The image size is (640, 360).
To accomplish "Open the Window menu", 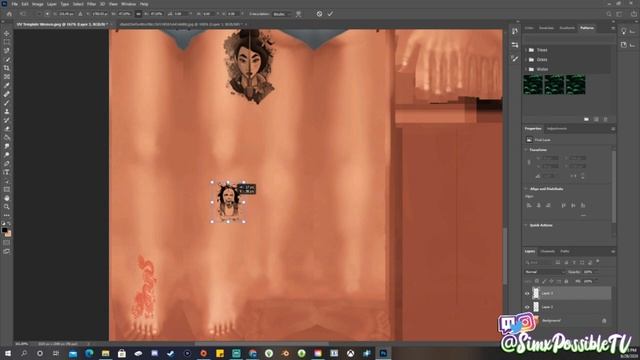I will pos(128,4).
